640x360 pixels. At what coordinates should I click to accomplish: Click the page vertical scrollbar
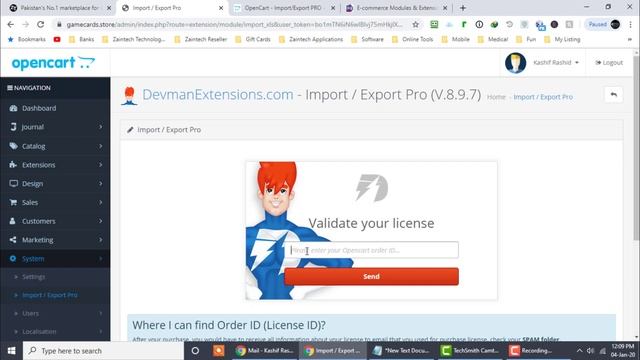[x=636, y=147]
